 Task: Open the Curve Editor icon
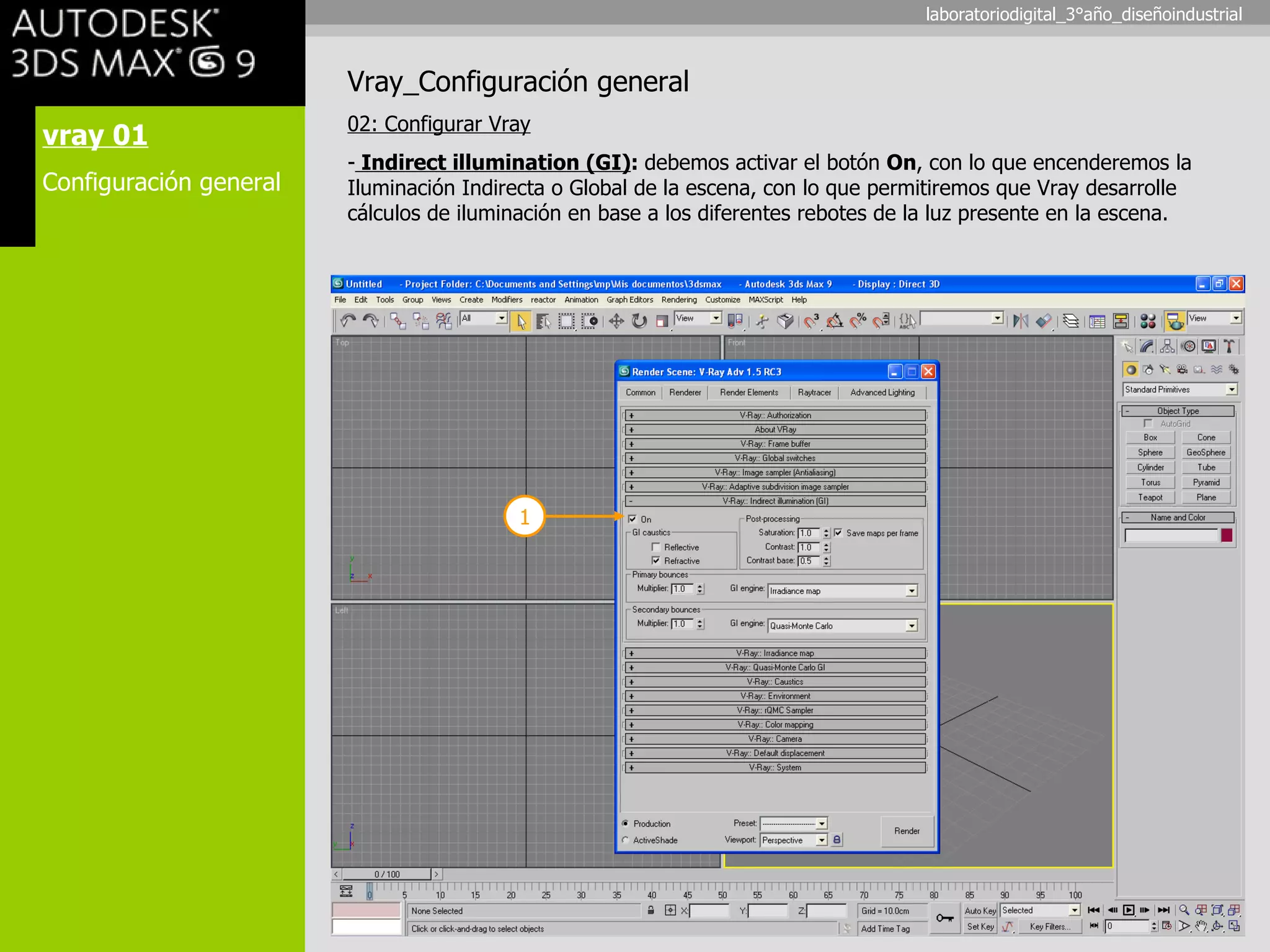pyautogui.click(x=1098, y=321)
